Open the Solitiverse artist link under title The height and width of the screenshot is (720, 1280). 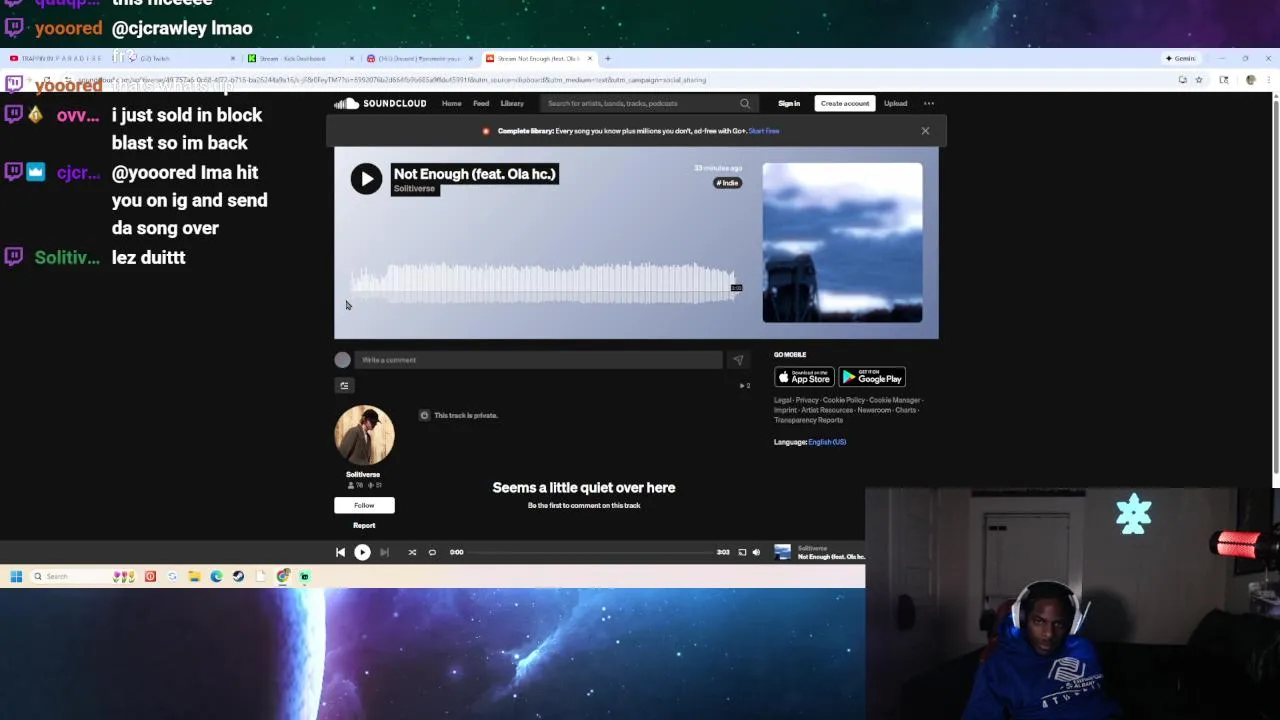tap(414, 189)
